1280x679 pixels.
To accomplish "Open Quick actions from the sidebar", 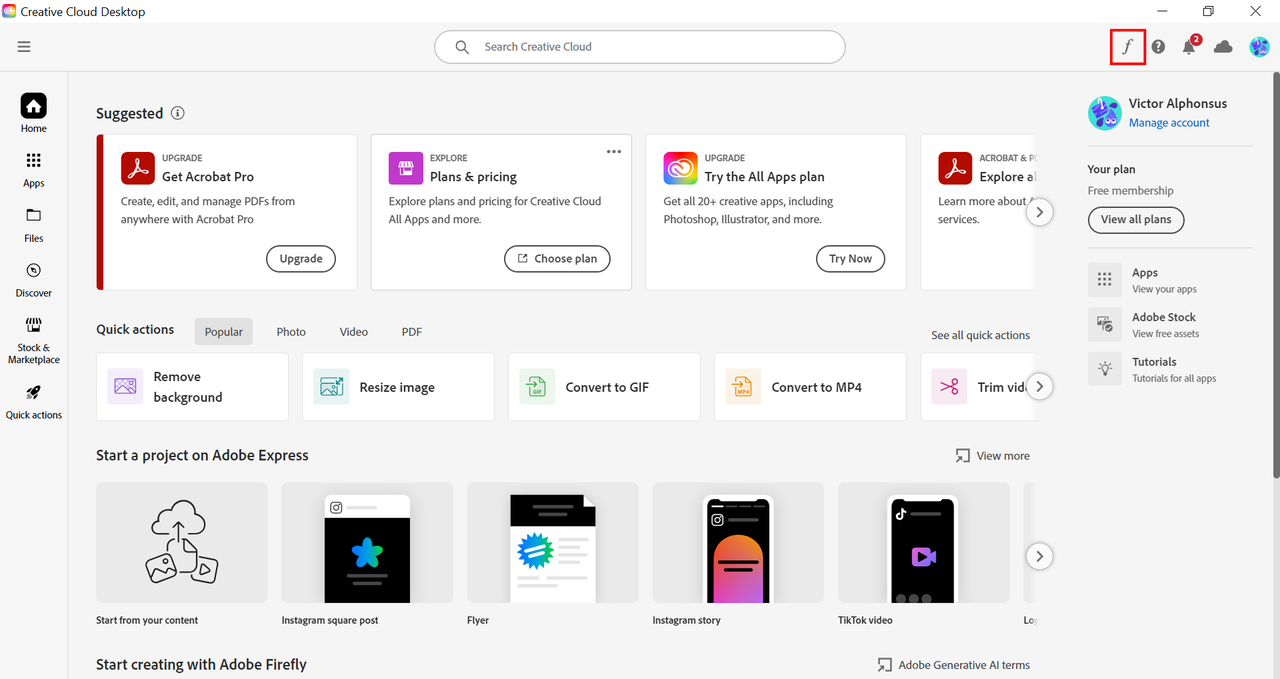I will click(x=33, y=402).
